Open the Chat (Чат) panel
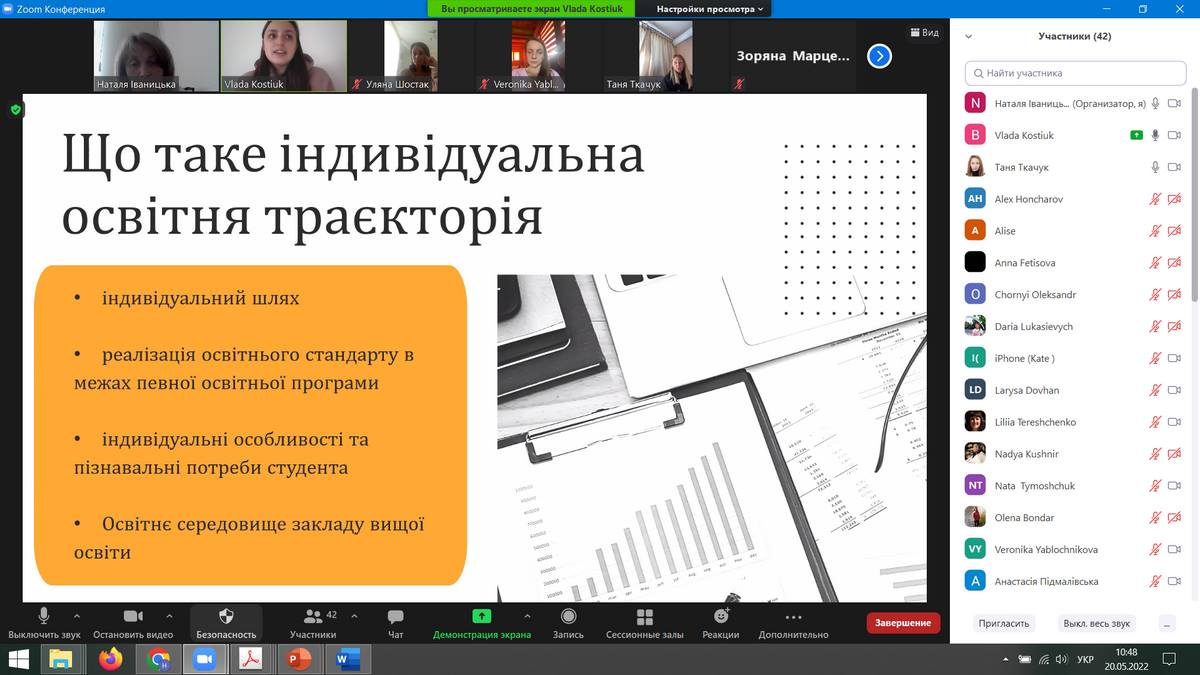 click(395, 617)
